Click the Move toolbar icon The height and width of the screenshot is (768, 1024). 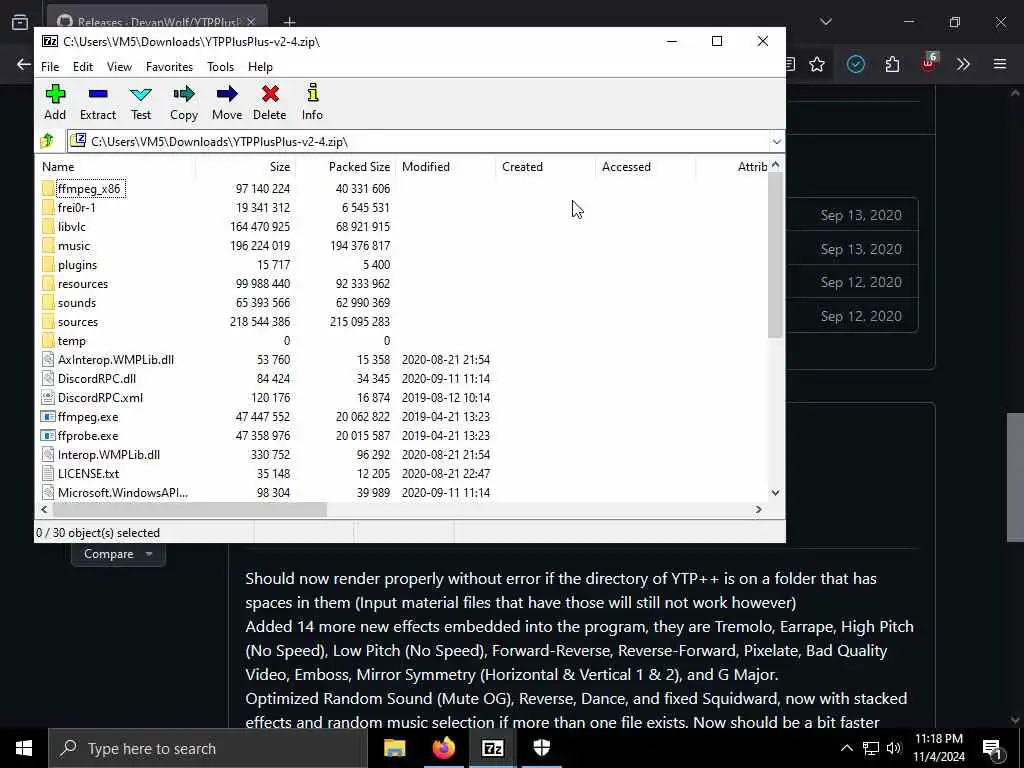pos(227,102)
